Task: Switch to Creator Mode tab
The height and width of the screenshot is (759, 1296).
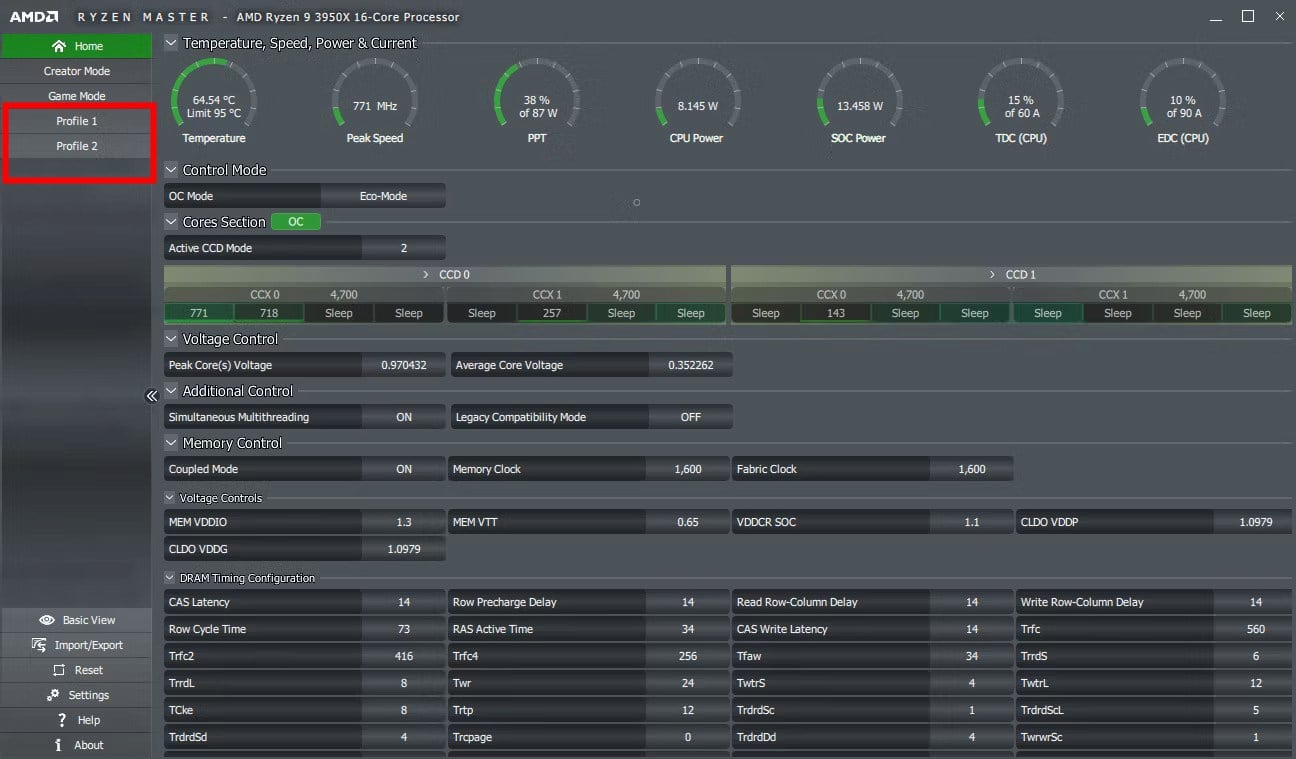Action: pyautogui.click(x=76, y=71)
